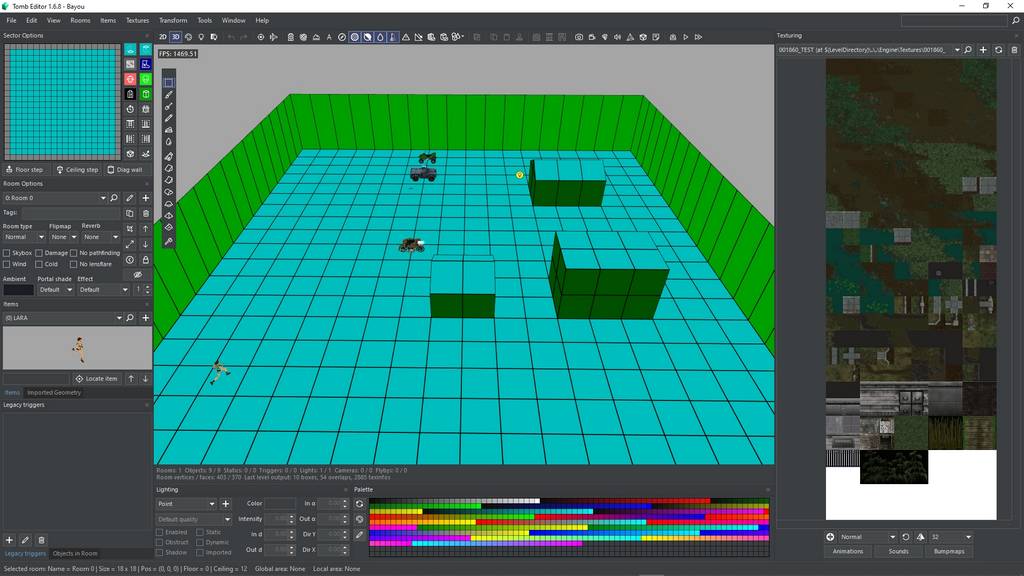Click the search icon next to room selector
This screenshot has height=576, width=1024.
(x=115, y=198)
